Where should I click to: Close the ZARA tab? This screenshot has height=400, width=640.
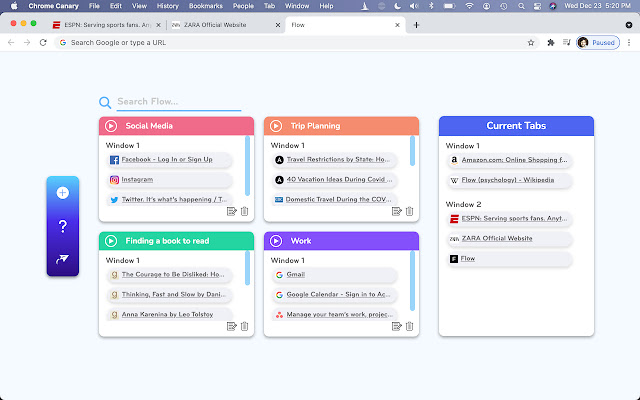click(278, 25)
